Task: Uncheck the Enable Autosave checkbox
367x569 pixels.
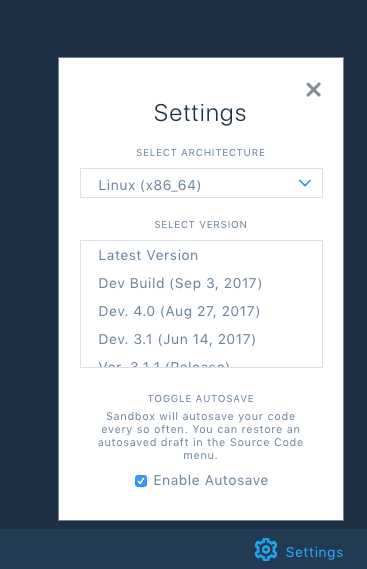Action: click(141, 481)
